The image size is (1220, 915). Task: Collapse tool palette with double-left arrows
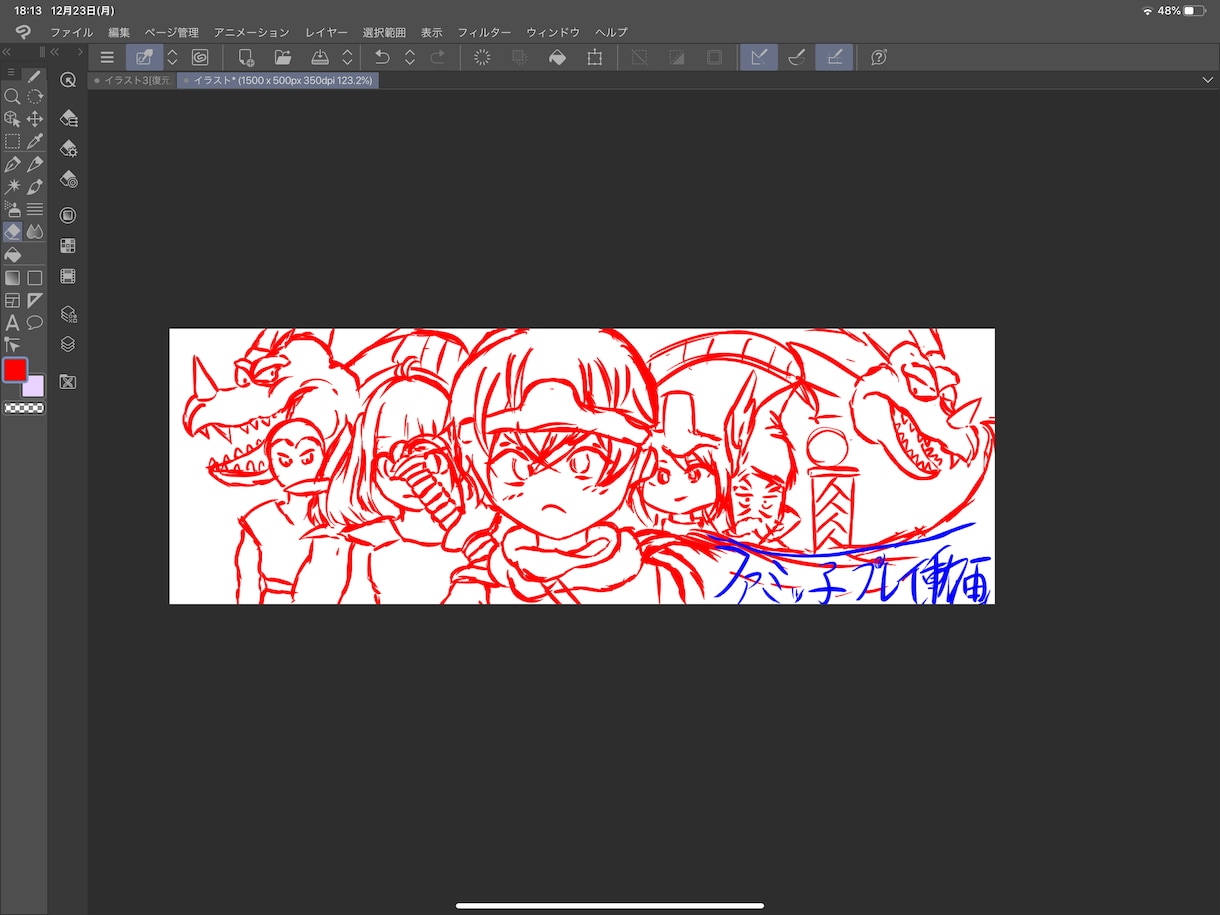tap(6, 51)
